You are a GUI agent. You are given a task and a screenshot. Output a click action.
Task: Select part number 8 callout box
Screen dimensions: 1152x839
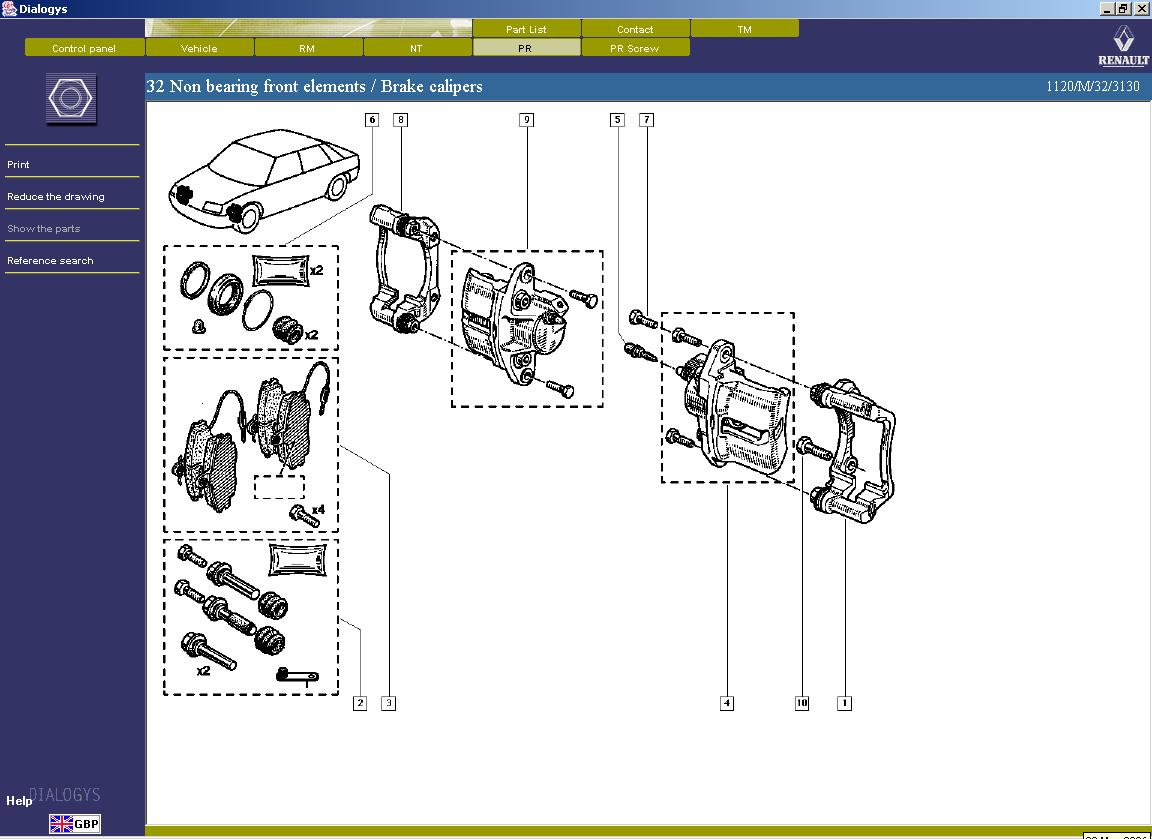(400, 120)
